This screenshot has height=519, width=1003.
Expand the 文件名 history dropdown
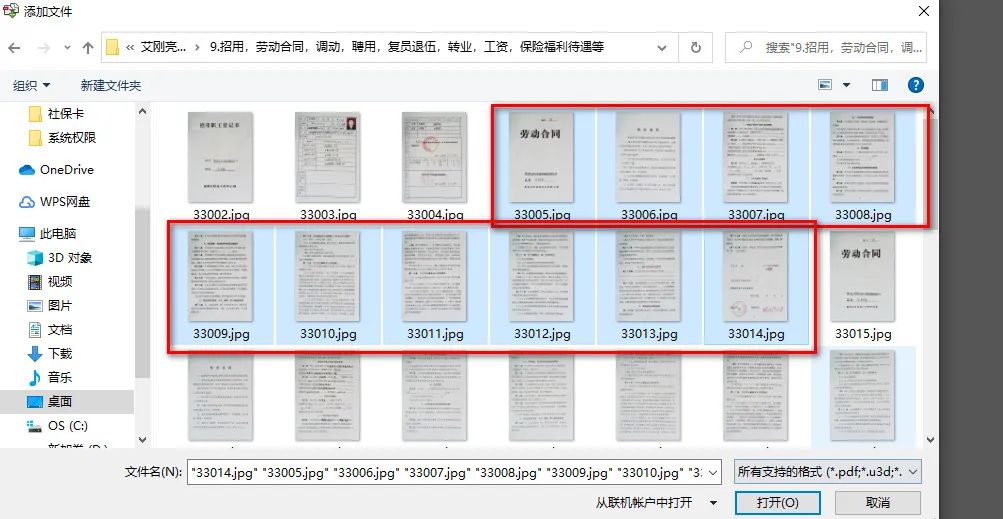[715, 472]
